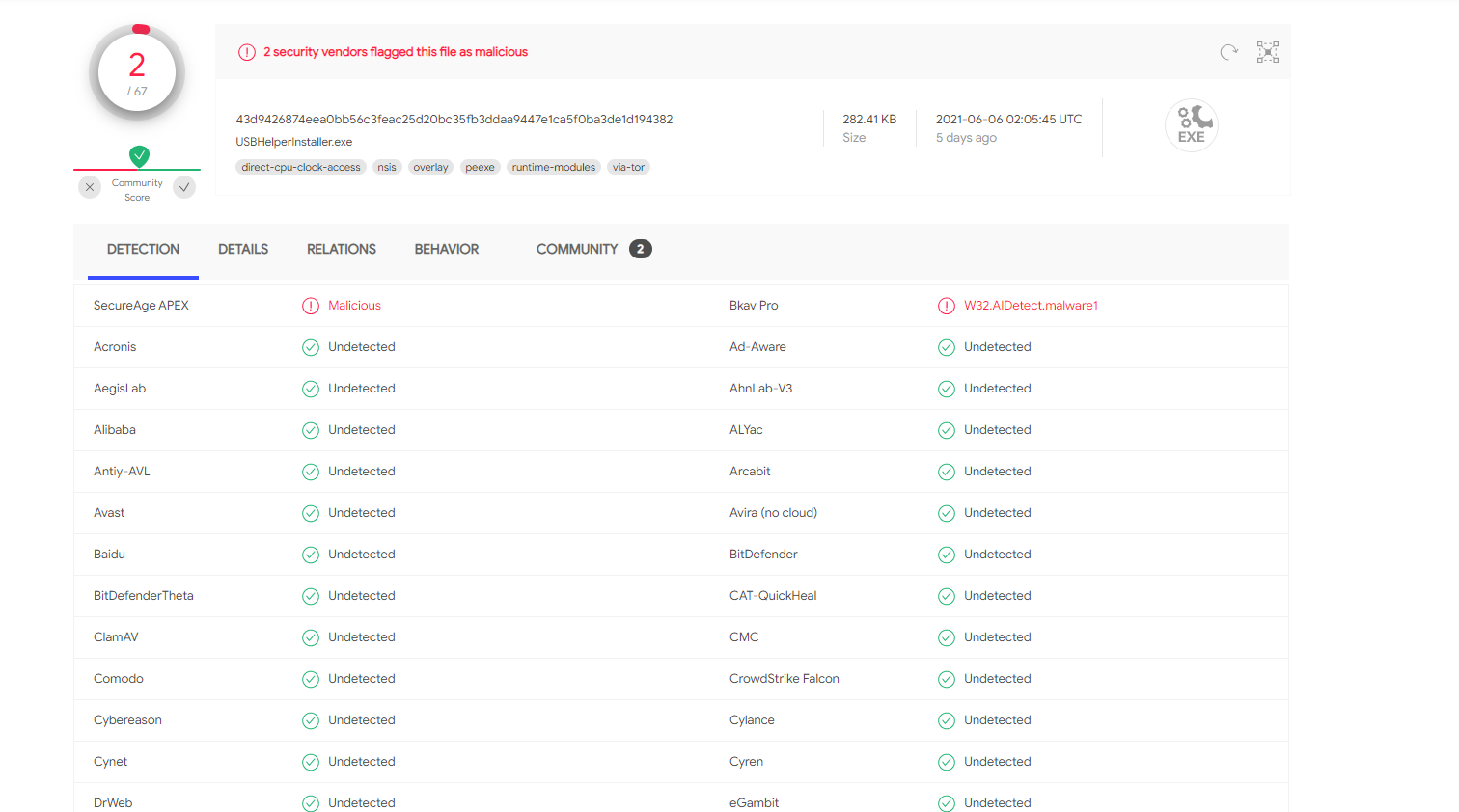This screenshot has width=1459, height=812.
Task: Upvote the community score with the check button
Action: pos(184,187)
